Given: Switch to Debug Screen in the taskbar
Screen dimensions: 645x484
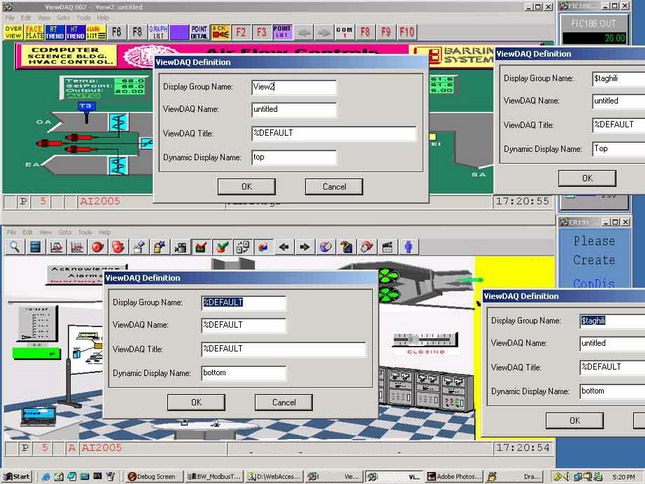Looking at the screenshot, I should tap(153, 477).
